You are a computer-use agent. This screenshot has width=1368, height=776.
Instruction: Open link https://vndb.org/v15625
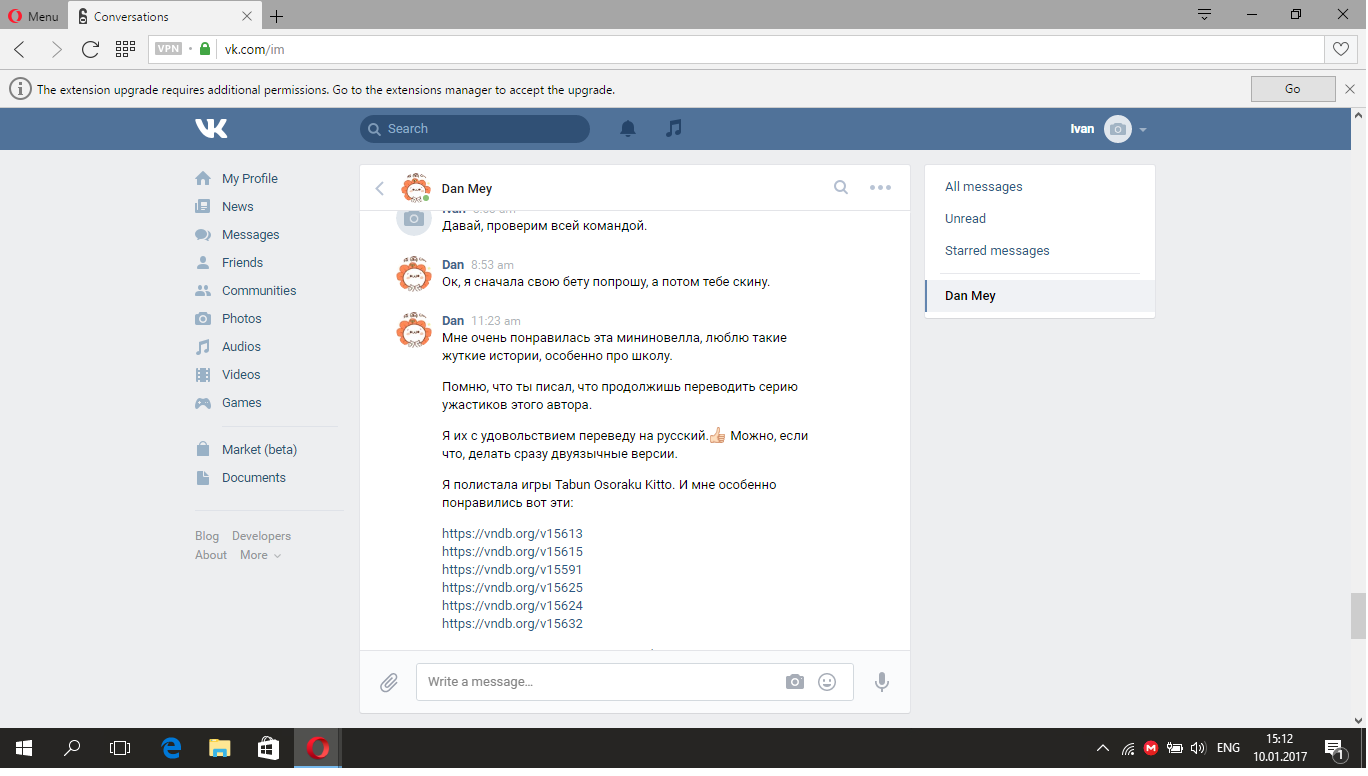click(512, 588)
